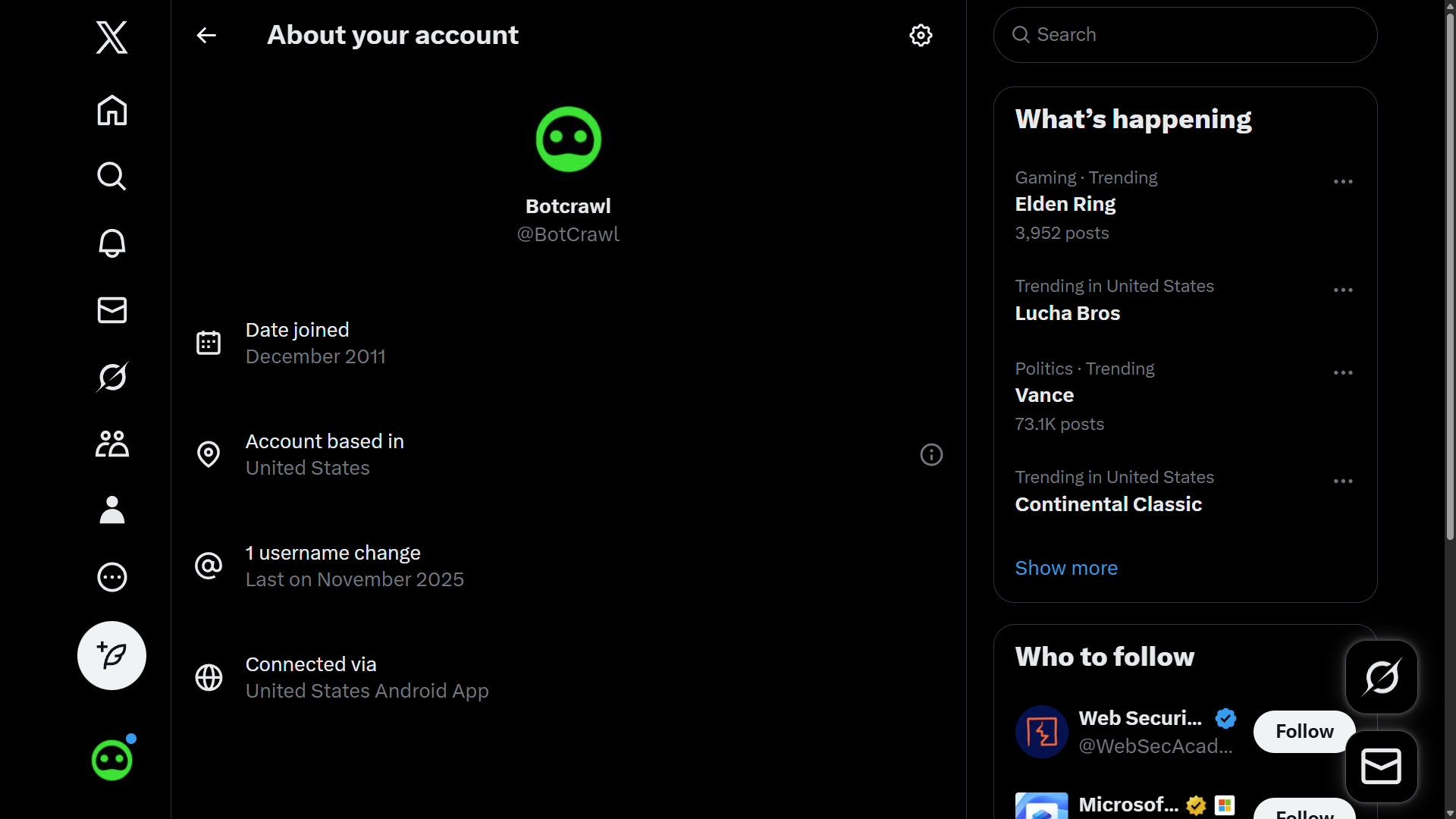Open more options for Elden Ring trend
This screenshot has height=819, width=1456.
tap(1342, 182)
